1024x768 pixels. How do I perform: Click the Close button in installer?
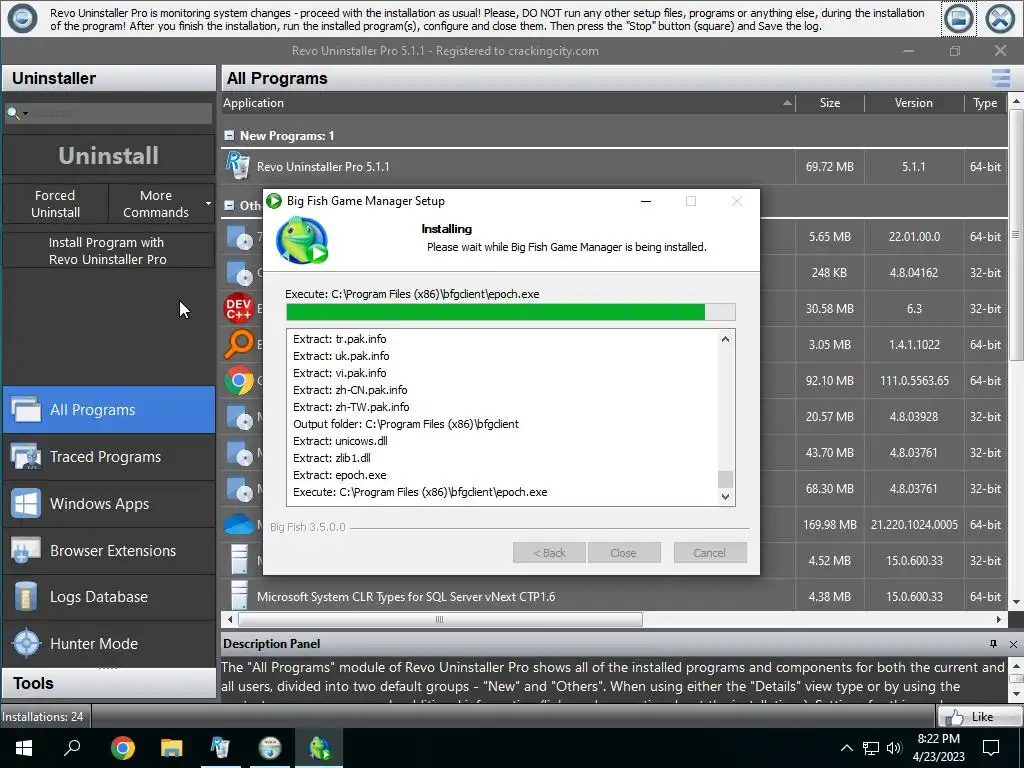(624, 552)
